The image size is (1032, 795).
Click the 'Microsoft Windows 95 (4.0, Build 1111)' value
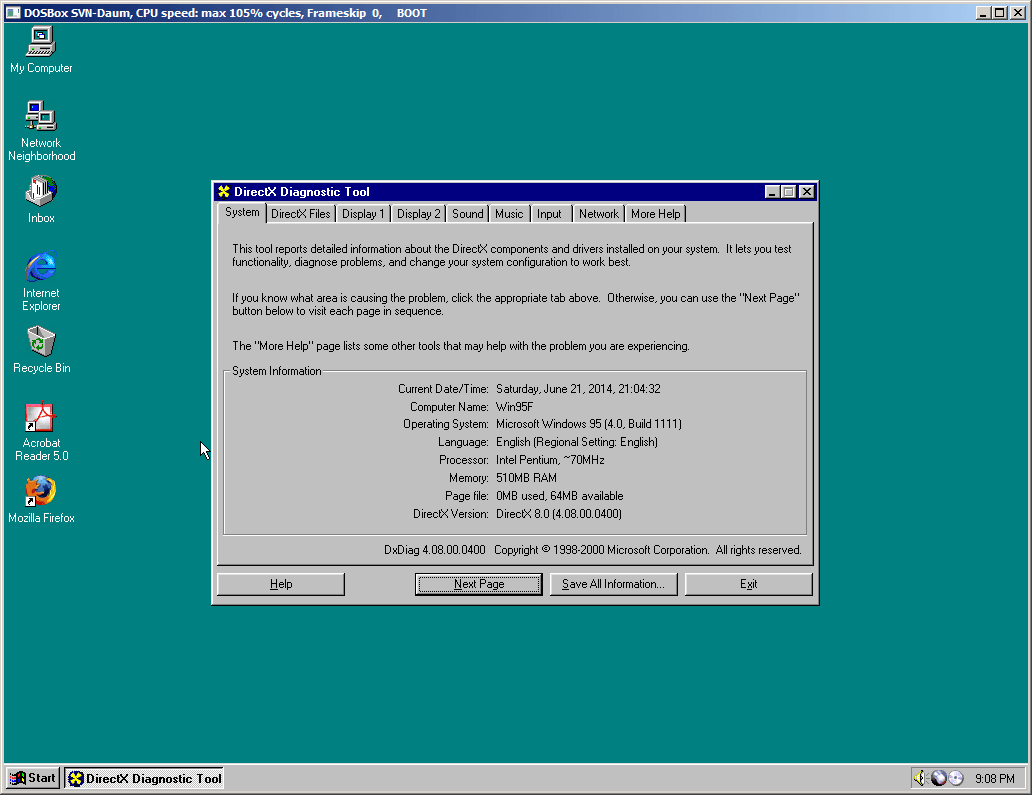(x=588, y=424)
